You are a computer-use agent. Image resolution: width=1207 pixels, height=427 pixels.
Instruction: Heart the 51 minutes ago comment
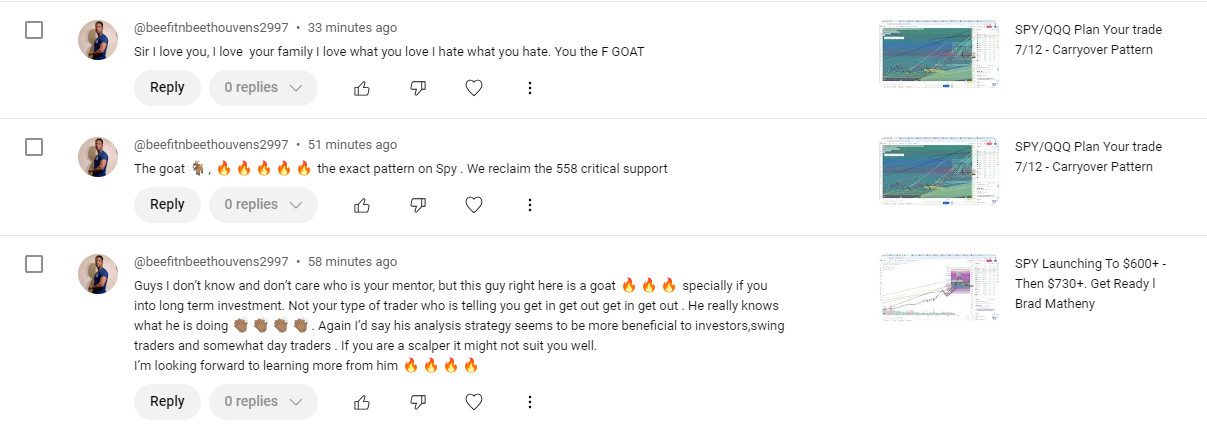474,205
